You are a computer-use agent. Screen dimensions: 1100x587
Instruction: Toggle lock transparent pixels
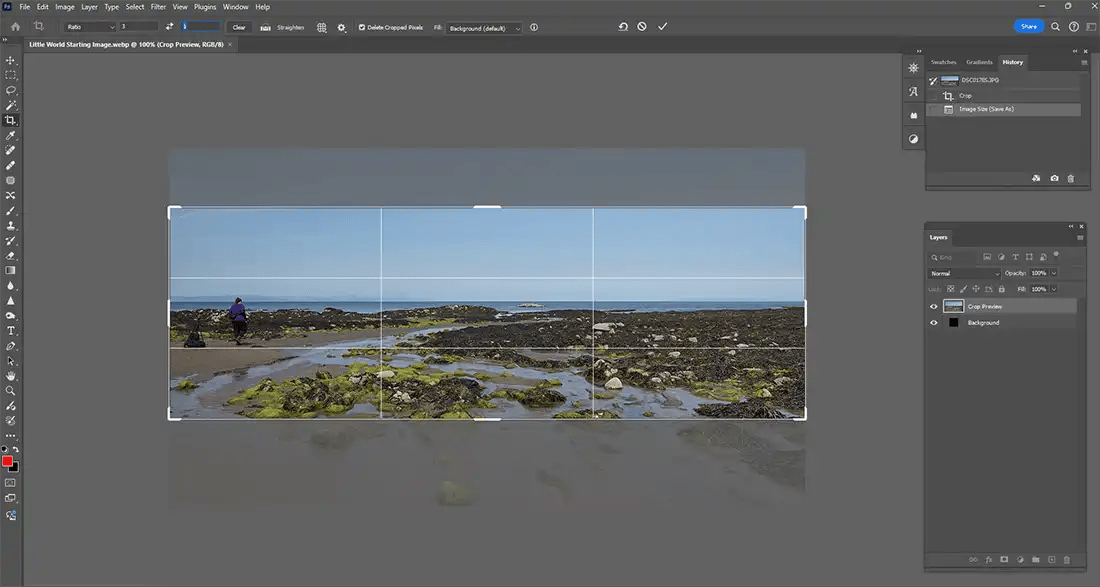click(x=951, y=289)
